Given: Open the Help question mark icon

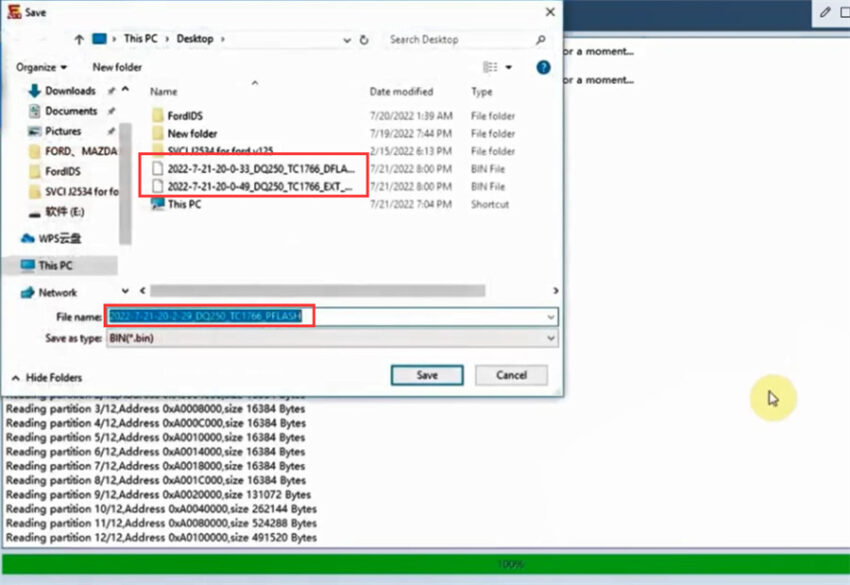Looking at the screenshot, I should tap(543, 67).
